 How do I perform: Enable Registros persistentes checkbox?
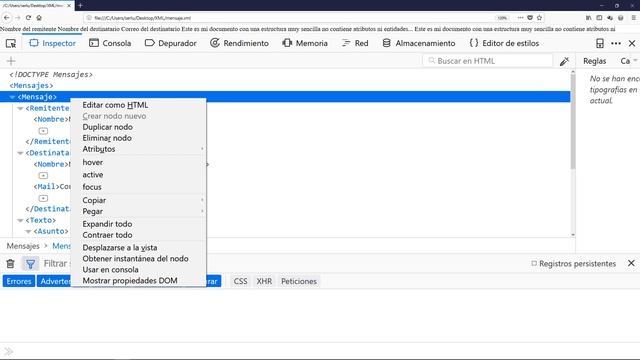pyautogui.click(x=534, y=264)
